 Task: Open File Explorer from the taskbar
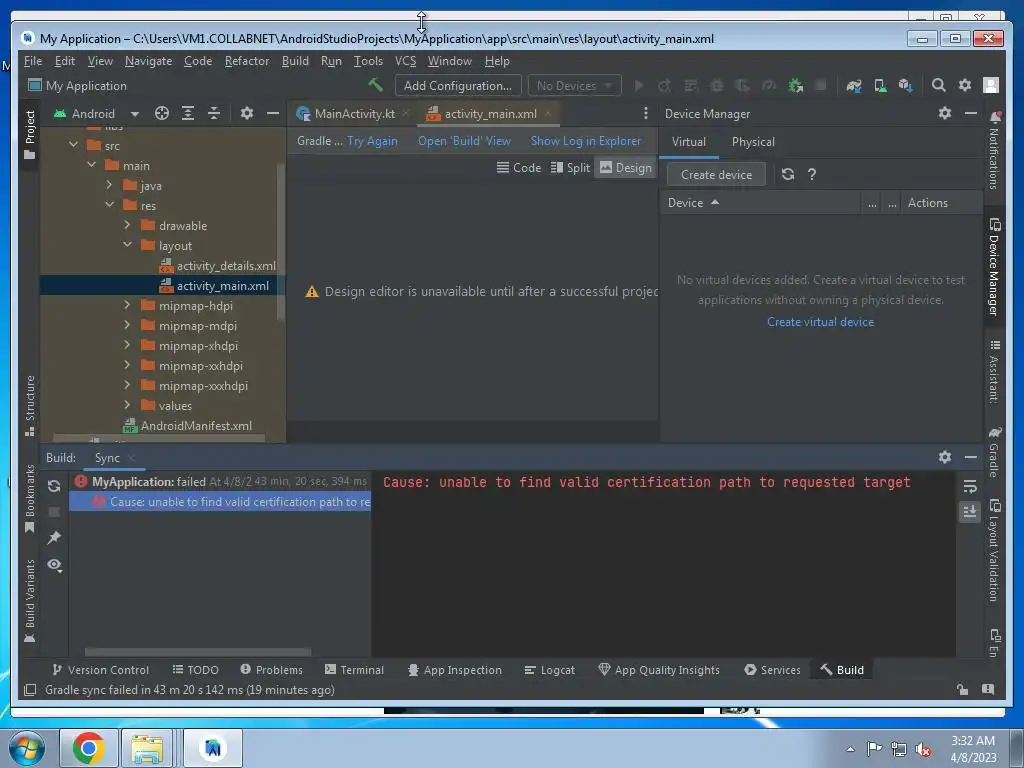pos(147,748)
